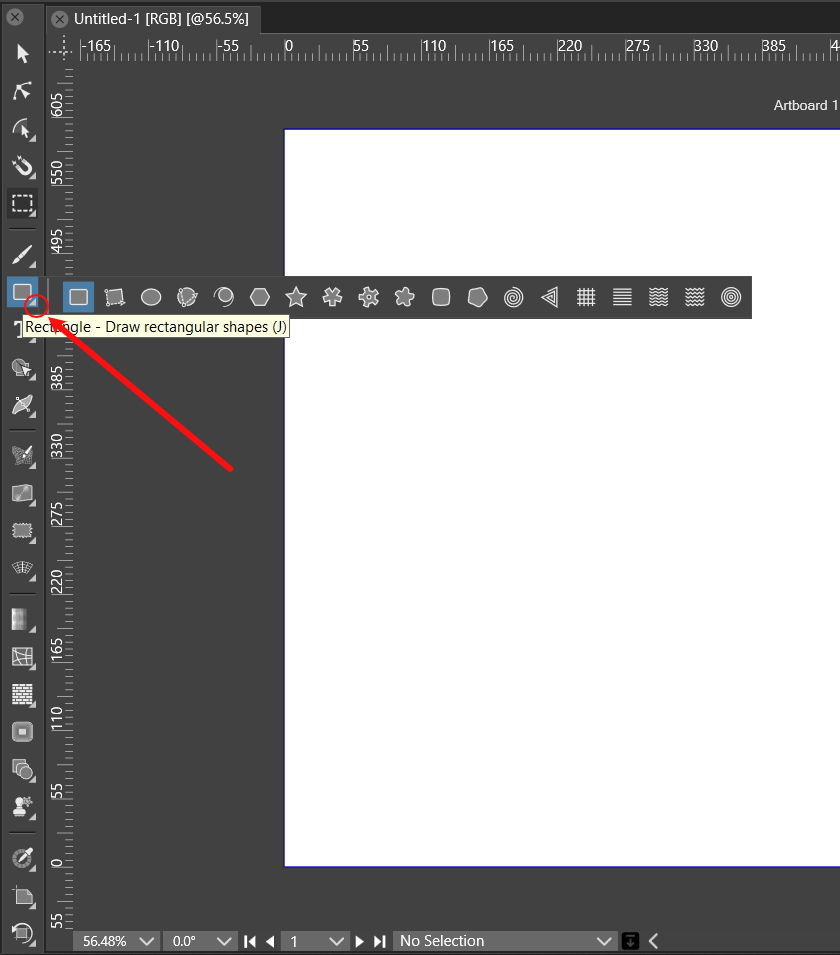Jump to the first artboard page
The height and width of the screenshot is (955, 840).
tap(250, 941)
